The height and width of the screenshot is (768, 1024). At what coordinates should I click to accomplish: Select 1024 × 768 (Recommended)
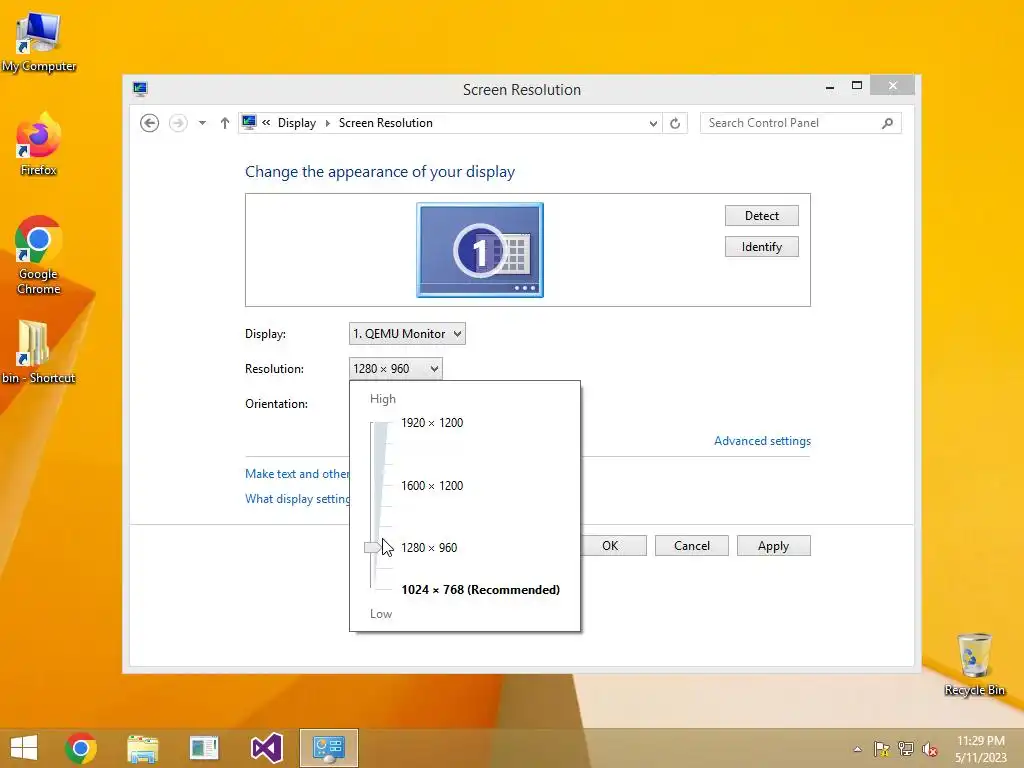tap(480, 590)
